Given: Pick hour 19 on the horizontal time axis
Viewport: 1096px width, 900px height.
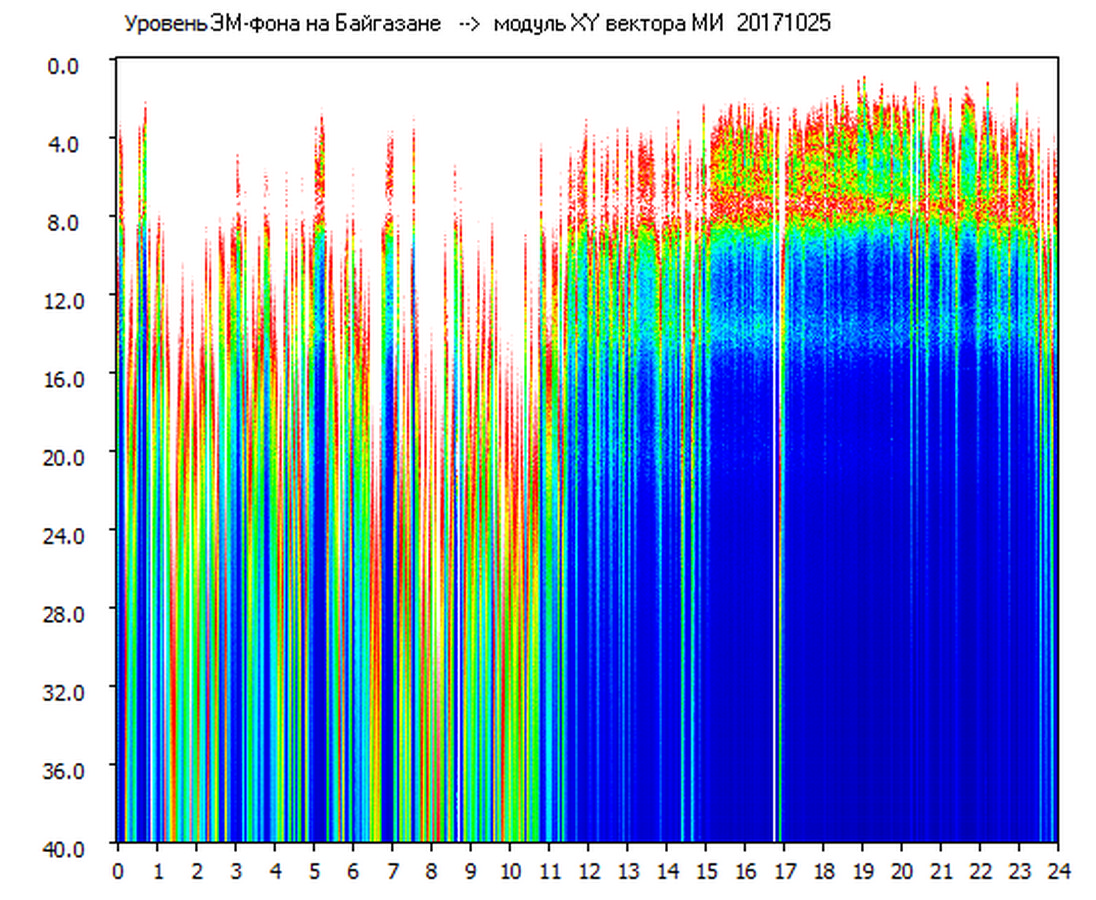Looking at the screenshot, I should [x=862, y=871].
